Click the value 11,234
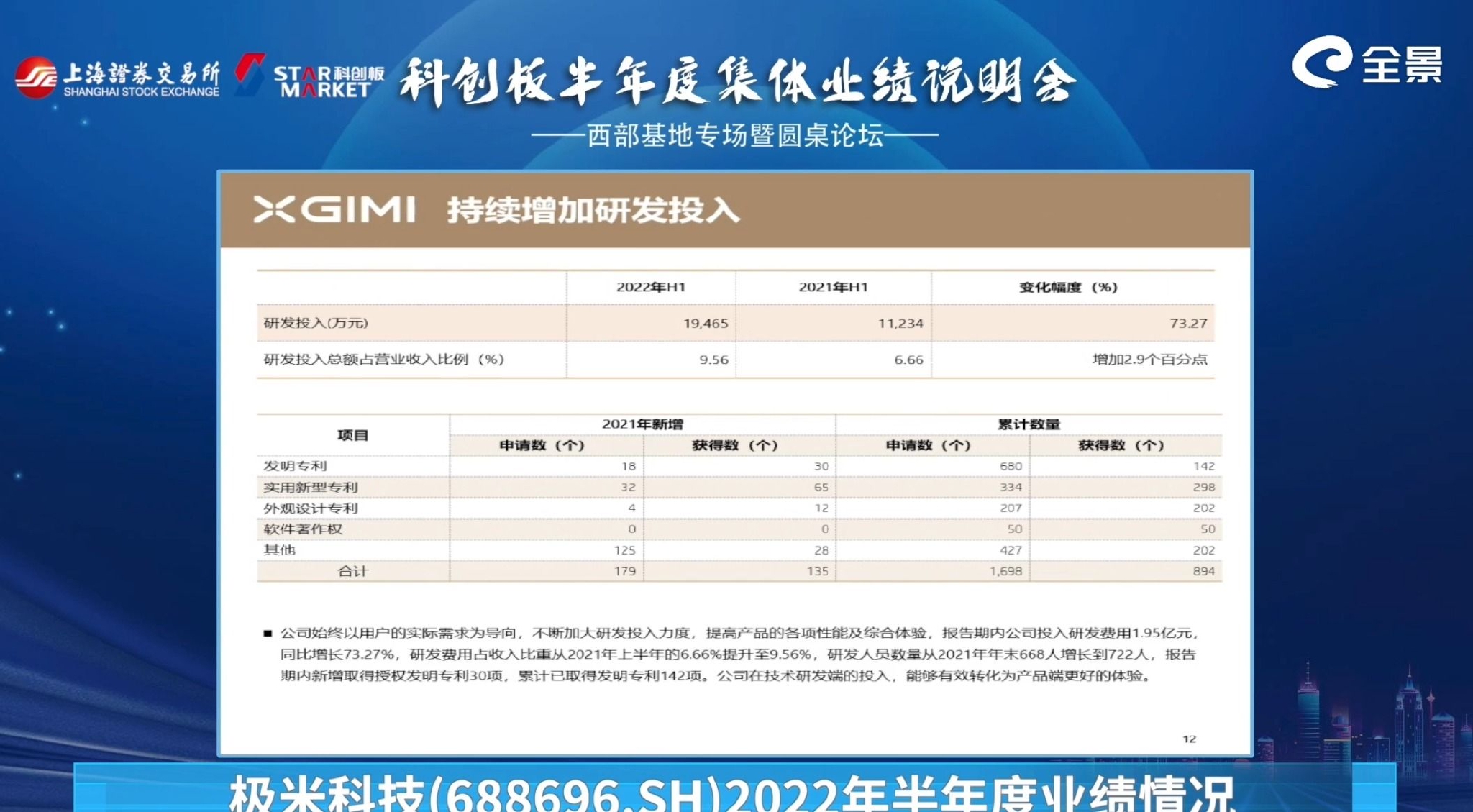This screenshot has height=812, width=1473. pyautogui.click(x=900, y=324)
